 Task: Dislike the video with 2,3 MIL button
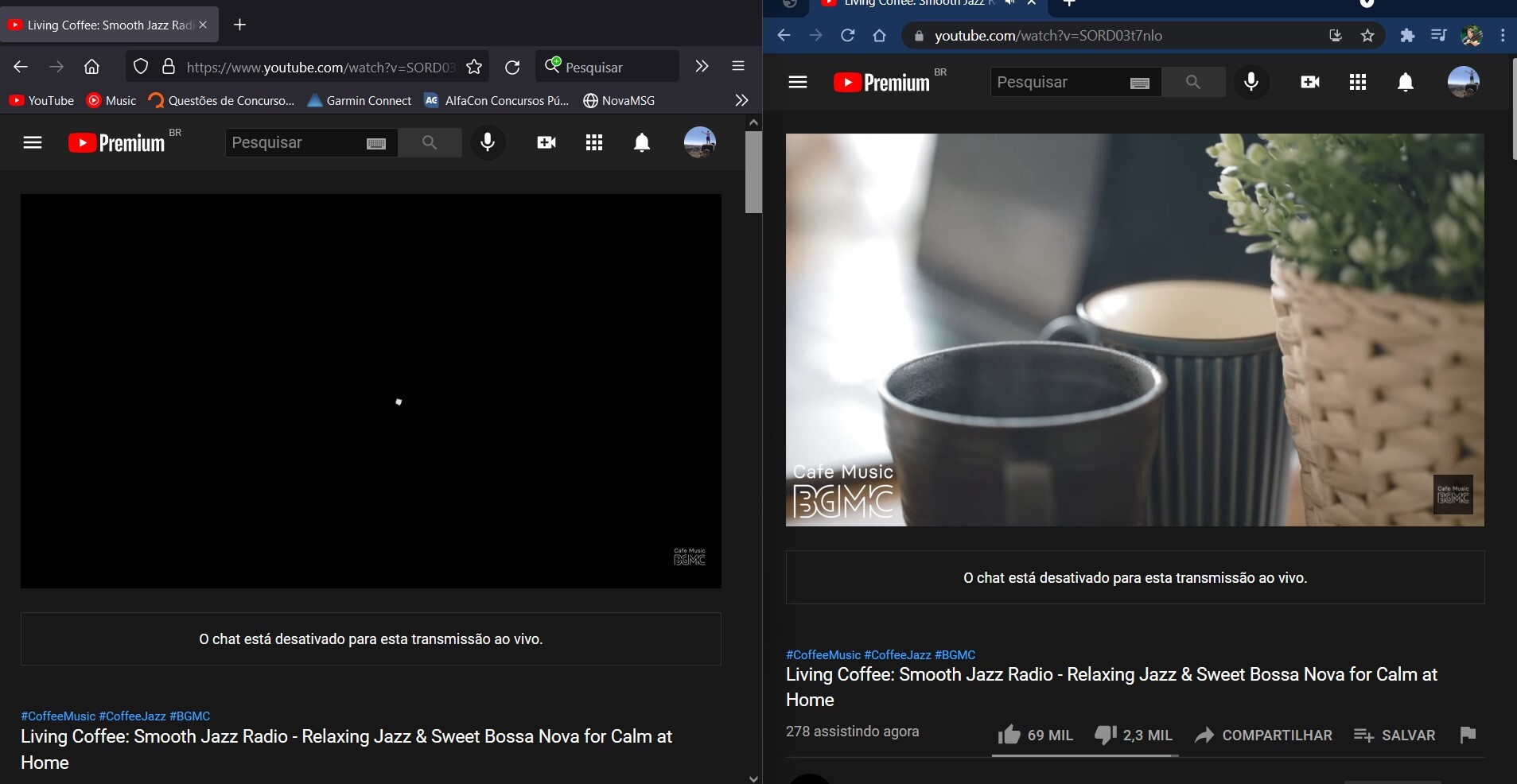coord(1134,735)
